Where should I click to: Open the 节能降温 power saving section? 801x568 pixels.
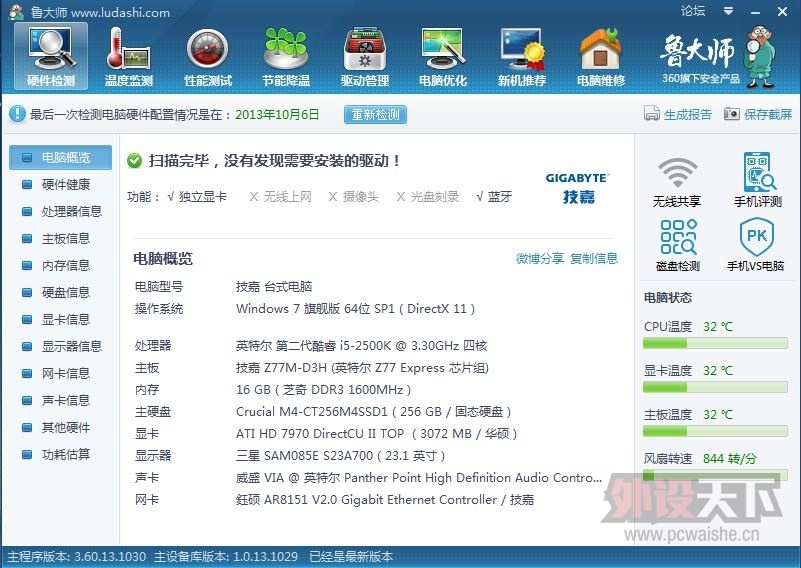286,57
